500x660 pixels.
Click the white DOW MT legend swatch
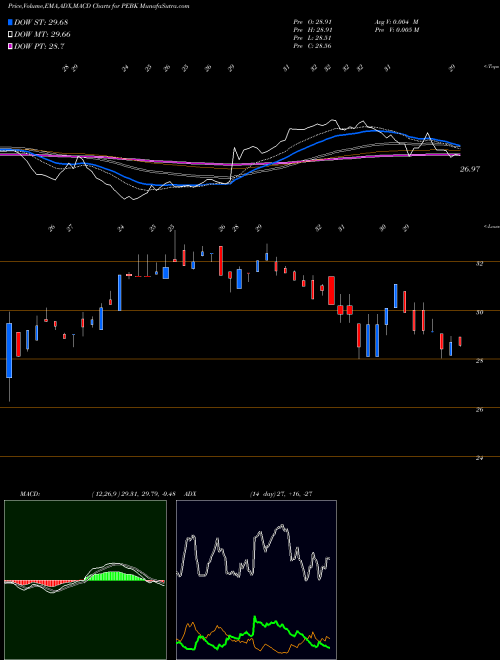[10, 35]
